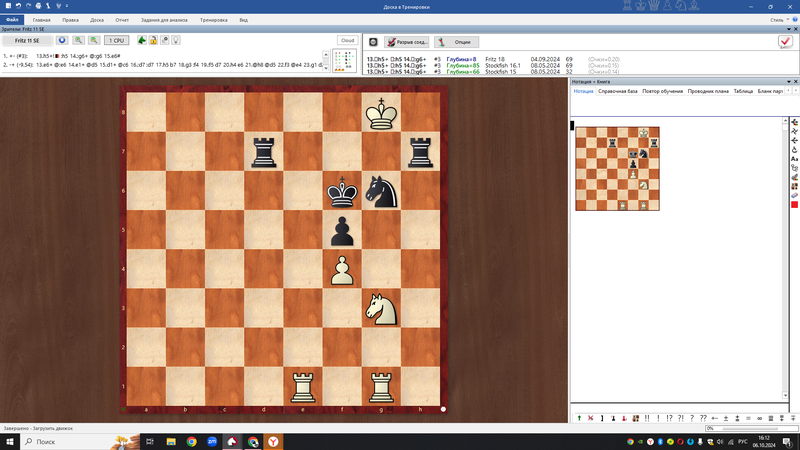Click the green up arrow annotation icon
The width and height of the screenshot is (800, 450).
579,418
